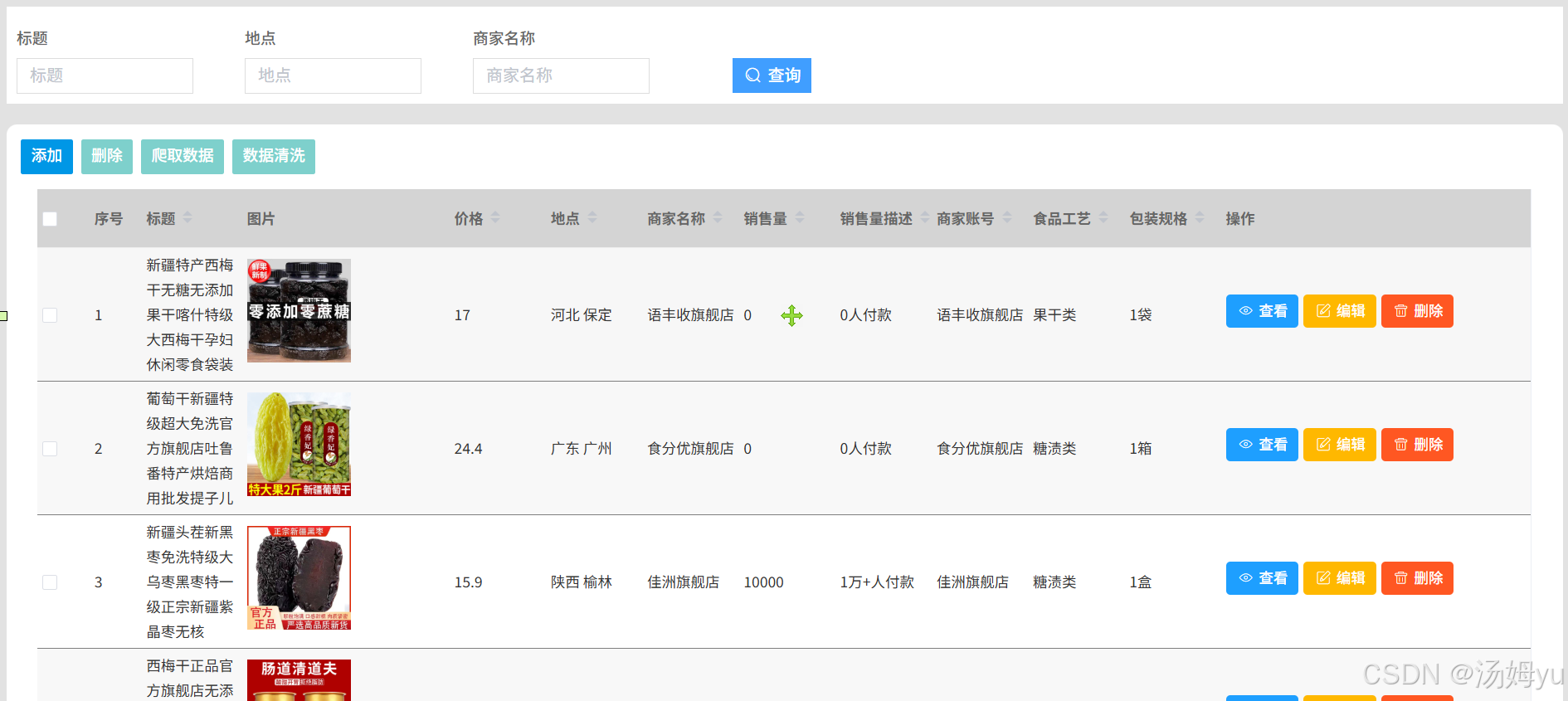1568x701 pixels.
Task: Sort by 价格 using its sort arrows
Action: coord(495,217)
